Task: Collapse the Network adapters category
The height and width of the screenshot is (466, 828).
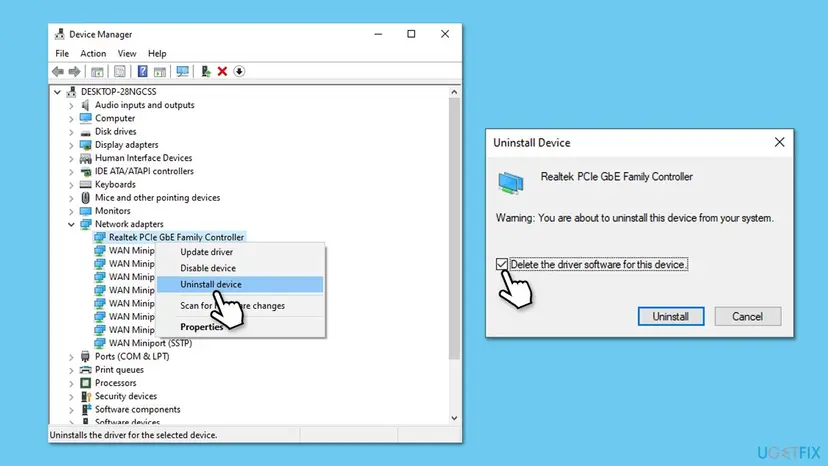Action: (71, 224)
